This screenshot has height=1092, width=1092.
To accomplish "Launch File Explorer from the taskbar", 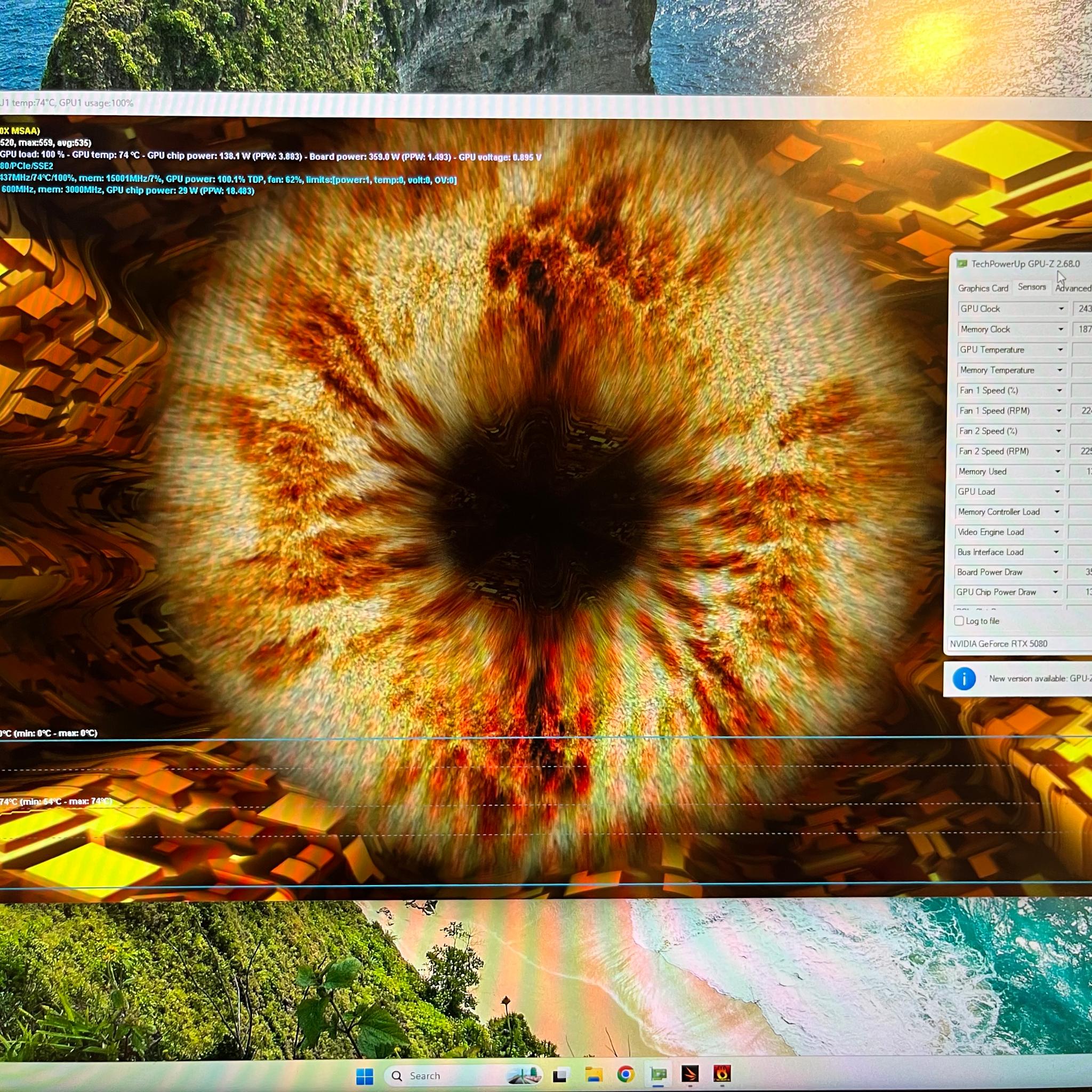I will [593, 1074].
